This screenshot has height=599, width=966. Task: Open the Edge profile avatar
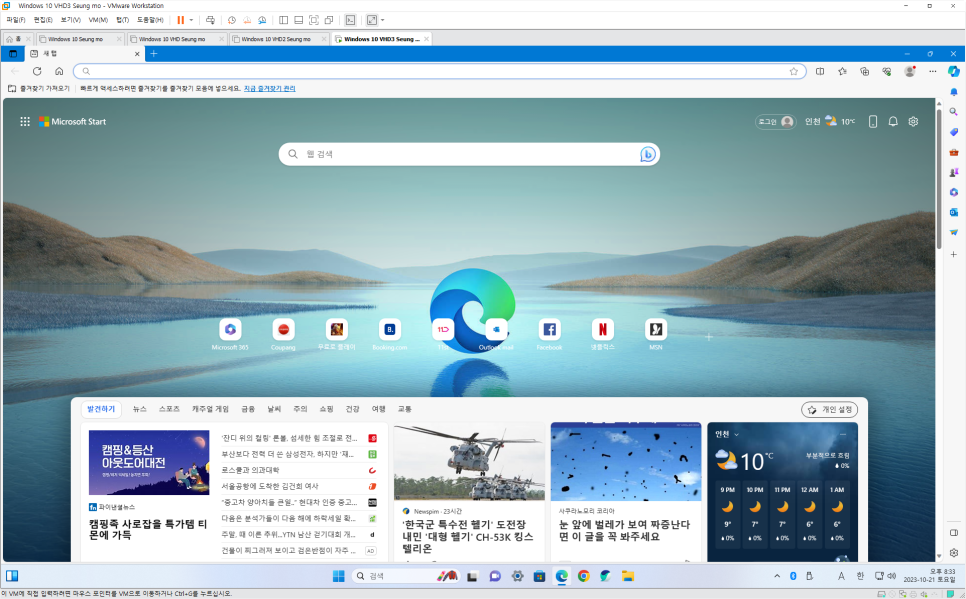click(x=909, y=71)
